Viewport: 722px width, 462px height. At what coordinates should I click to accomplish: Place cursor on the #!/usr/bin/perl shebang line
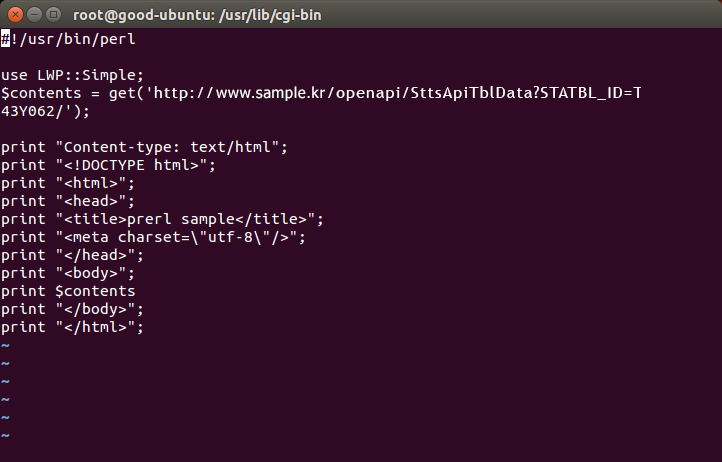[x=68, y=39]
